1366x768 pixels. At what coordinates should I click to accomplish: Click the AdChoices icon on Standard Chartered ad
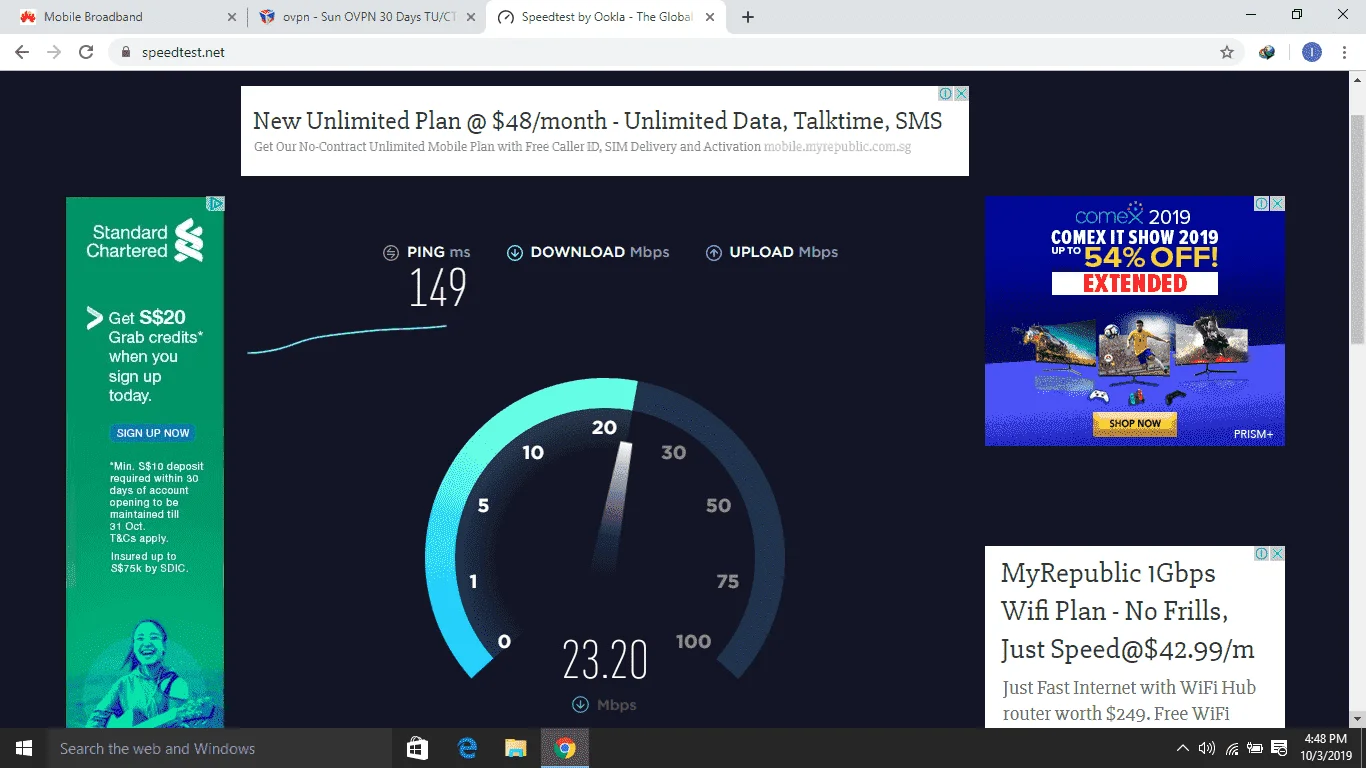click(x=215, y=204)
